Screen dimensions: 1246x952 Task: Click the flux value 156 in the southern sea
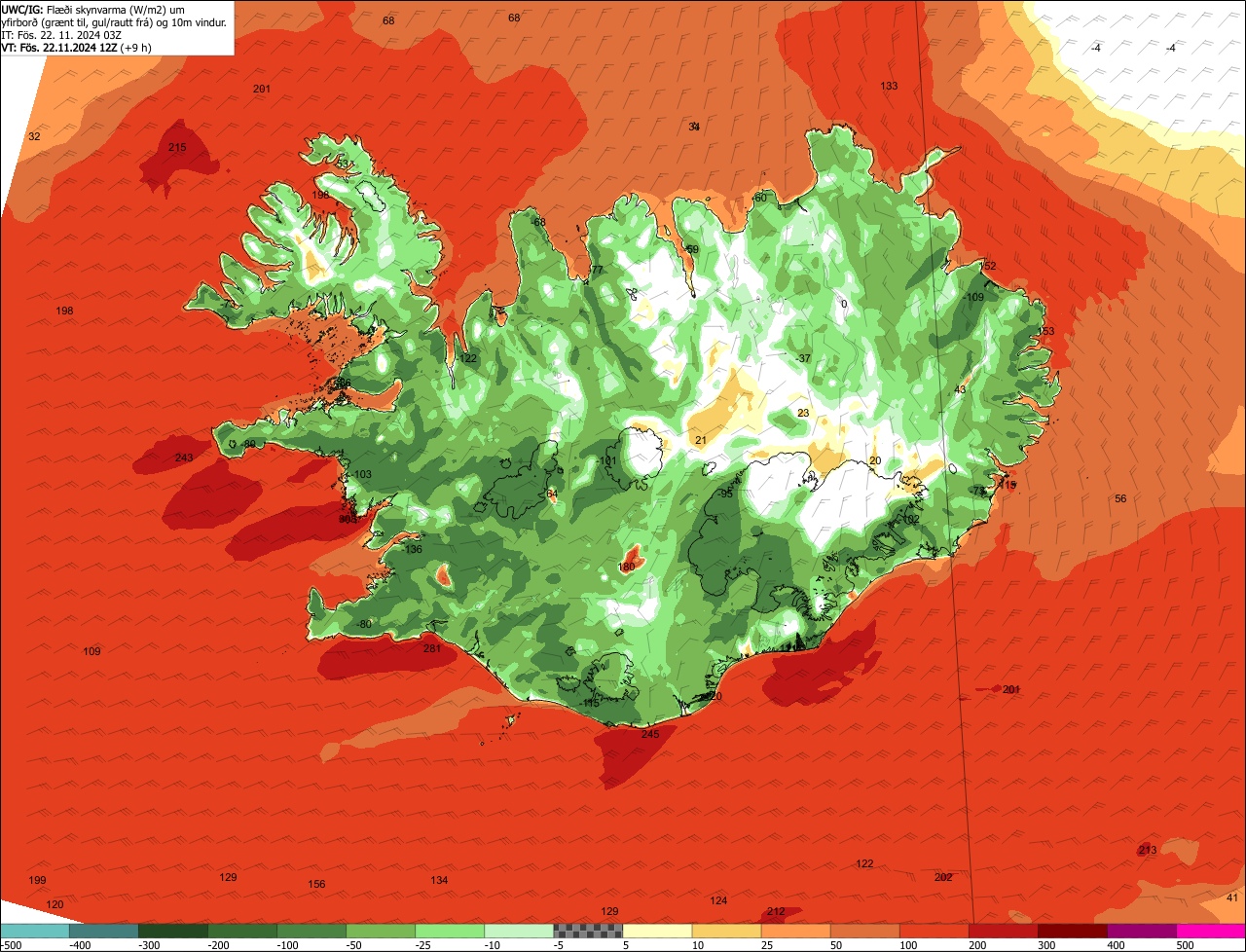(316, 885)
